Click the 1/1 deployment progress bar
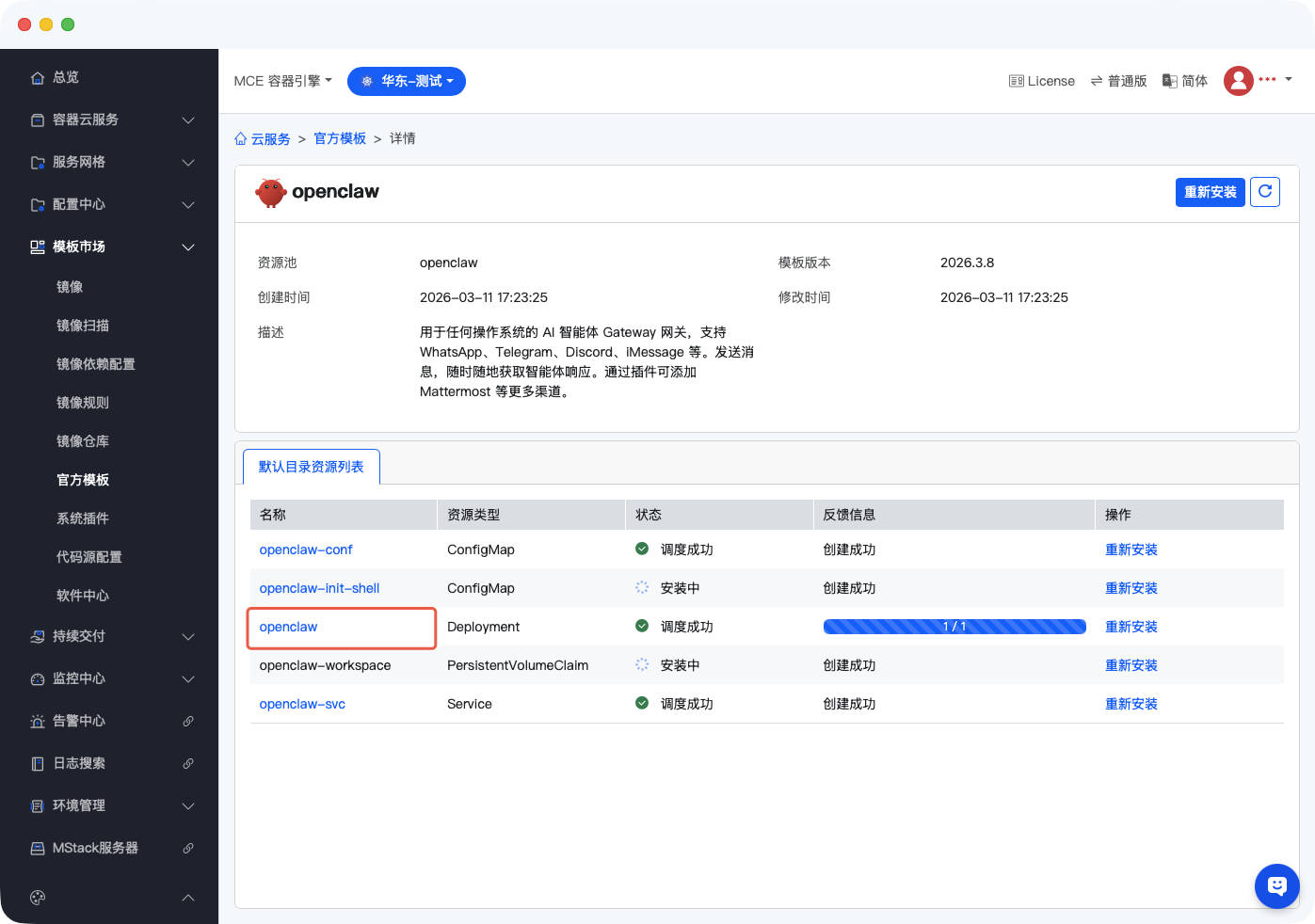The image size is (1315, 924). (954, 627)
